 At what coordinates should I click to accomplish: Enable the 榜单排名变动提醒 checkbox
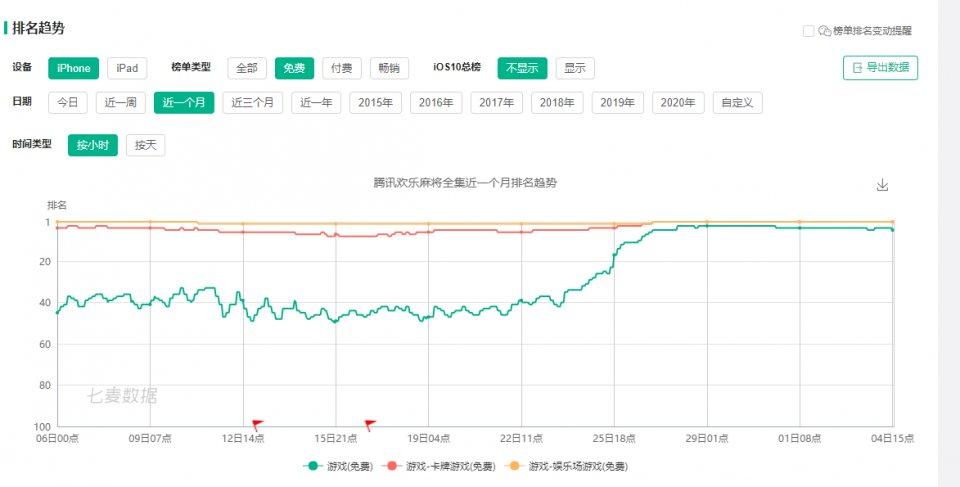point(808,31)
